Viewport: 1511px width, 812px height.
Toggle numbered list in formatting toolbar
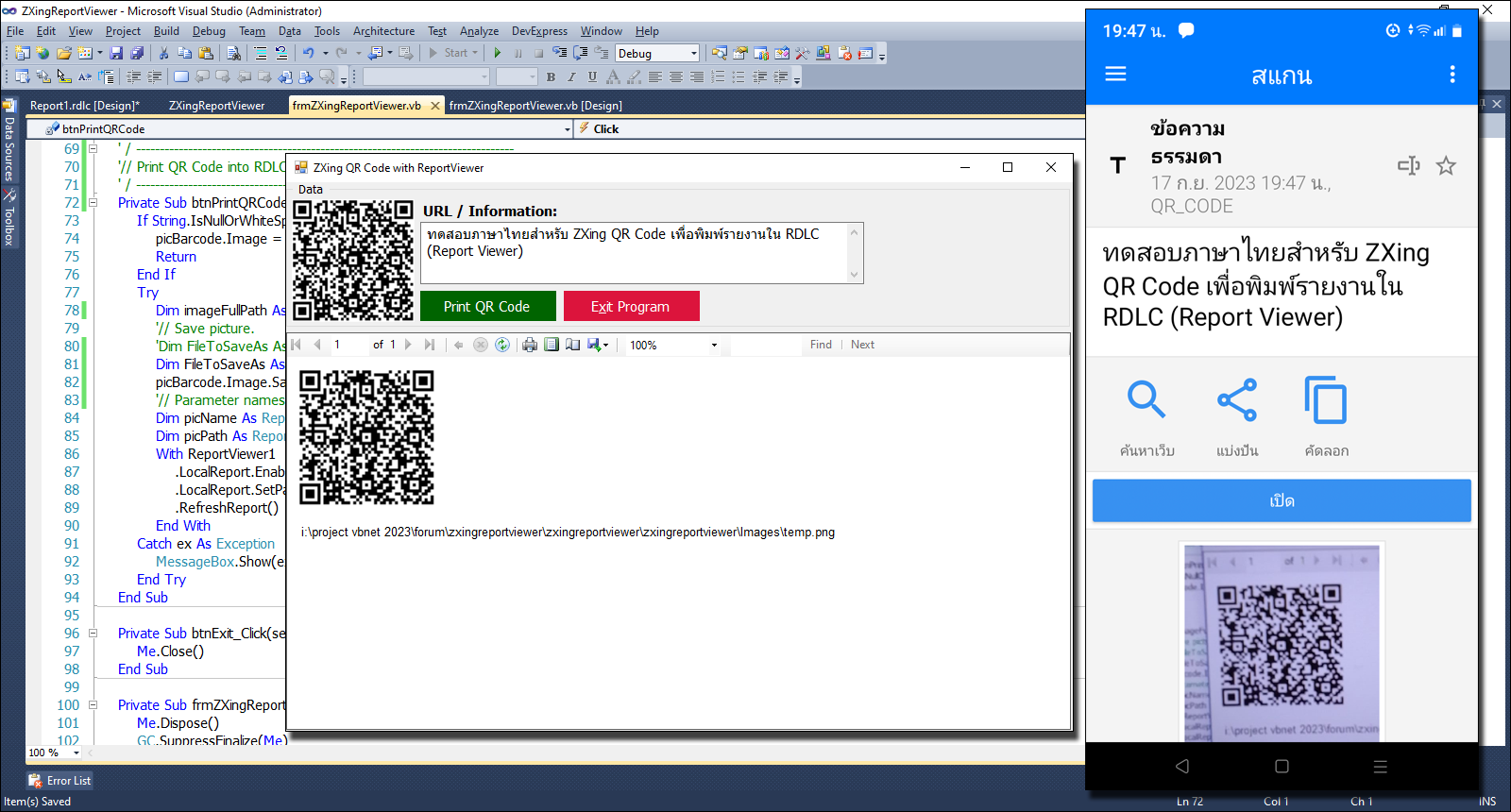(x=718, y=76)
